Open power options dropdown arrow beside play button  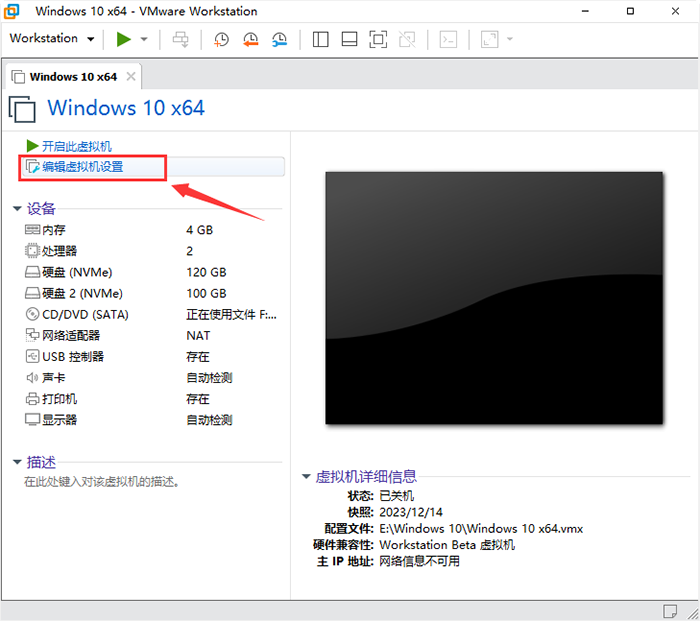click(144, 39)
